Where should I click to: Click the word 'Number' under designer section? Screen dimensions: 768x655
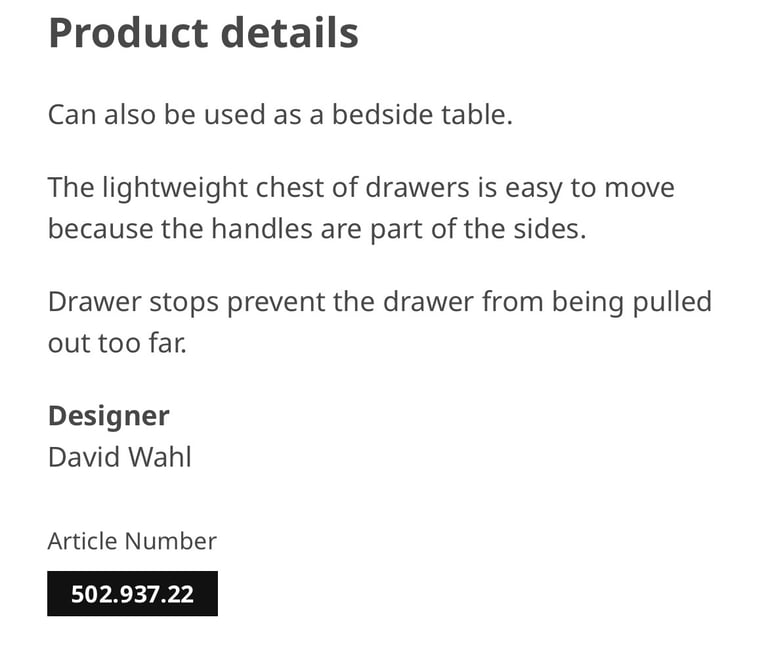[170, 541]
